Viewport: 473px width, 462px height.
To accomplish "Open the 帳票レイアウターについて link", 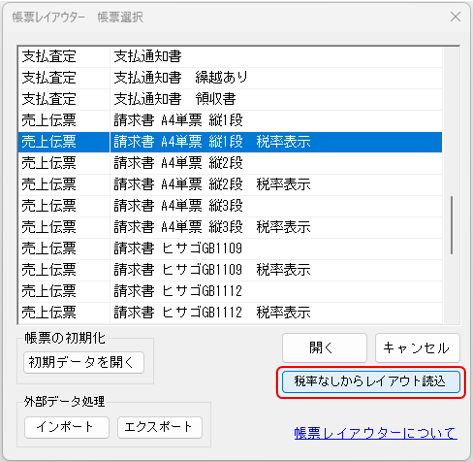I will coord(376,433).
